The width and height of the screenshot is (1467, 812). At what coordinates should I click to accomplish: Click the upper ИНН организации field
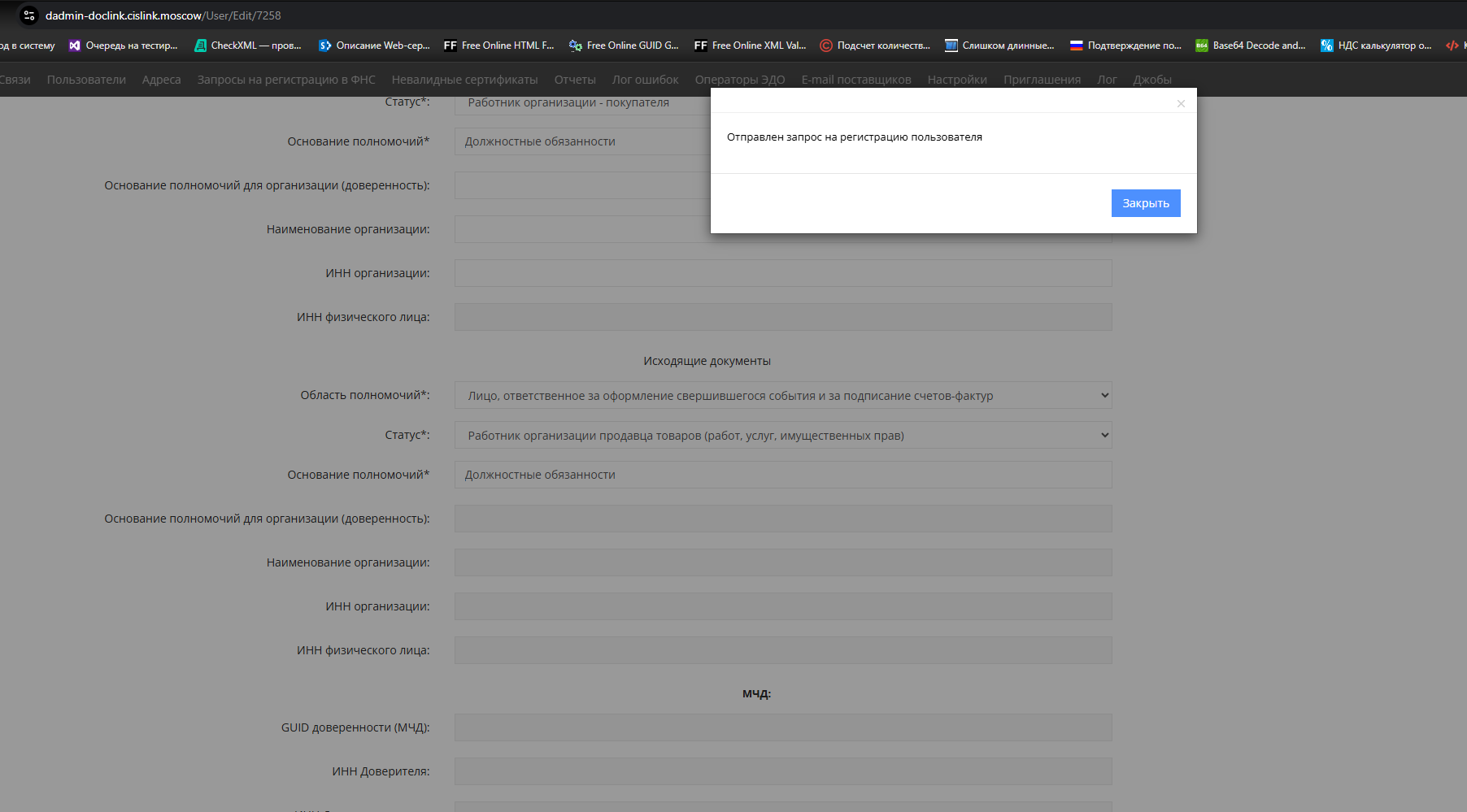click(x=783, y=273)
